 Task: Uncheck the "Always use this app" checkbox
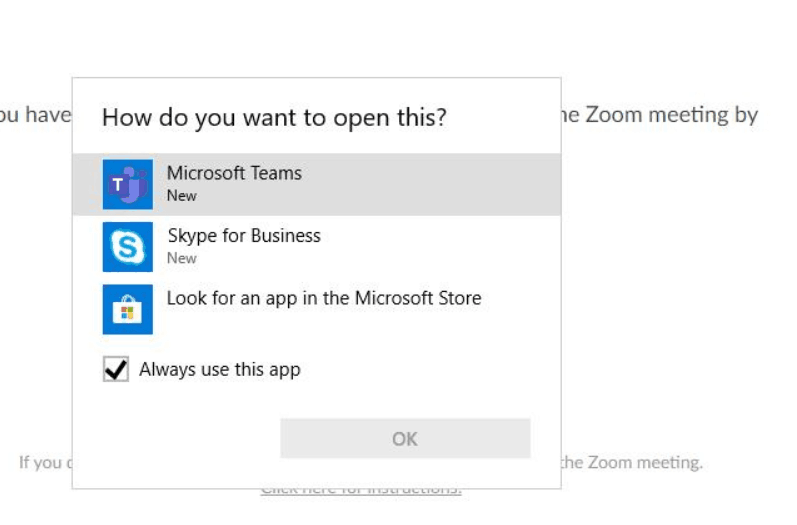point(116,370)
